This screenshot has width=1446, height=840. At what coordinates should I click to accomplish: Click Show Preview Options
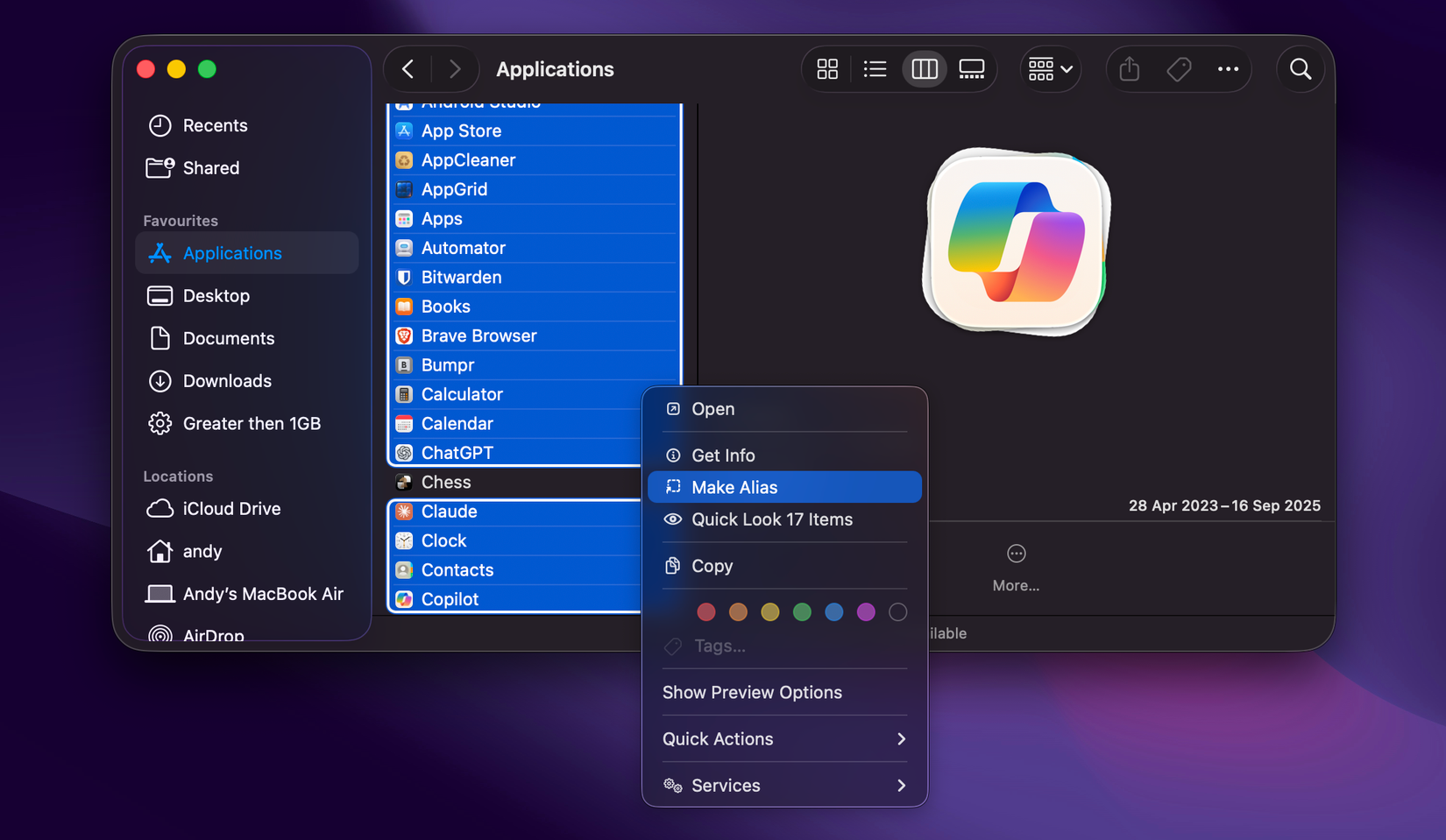point(752,692)
